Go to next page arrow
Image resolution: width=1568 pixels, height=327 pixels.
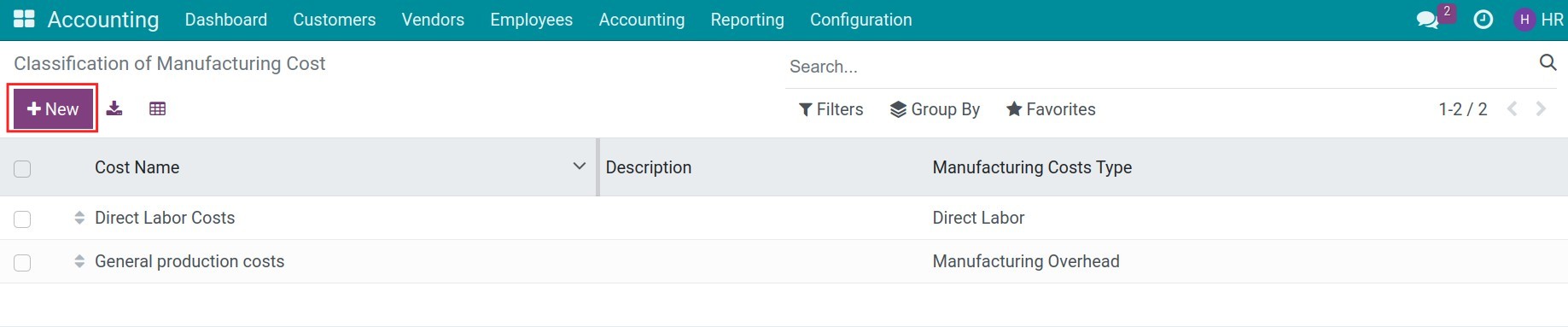pos(1541,108)
